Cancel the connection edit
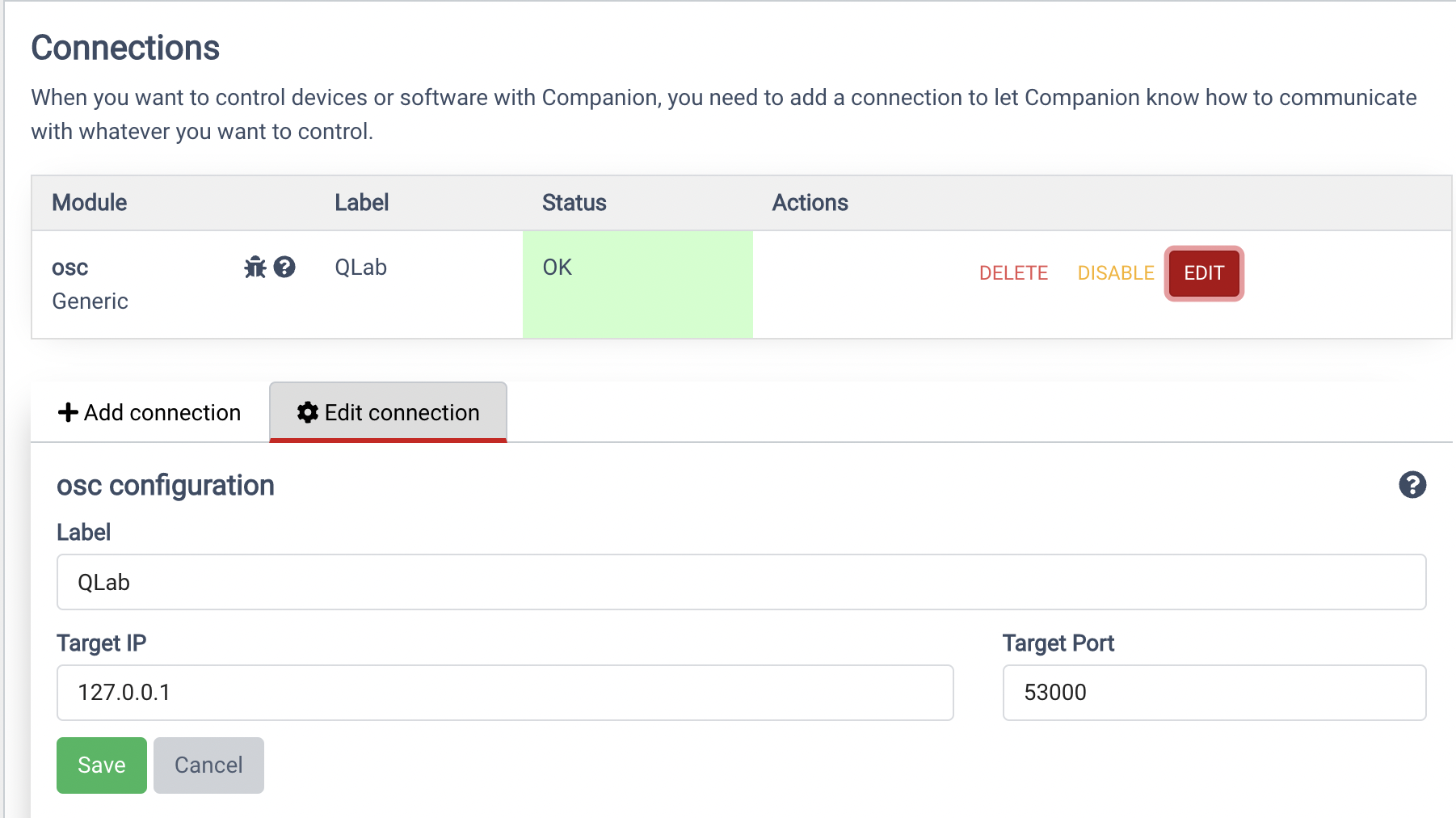 [x=208, y=765]
